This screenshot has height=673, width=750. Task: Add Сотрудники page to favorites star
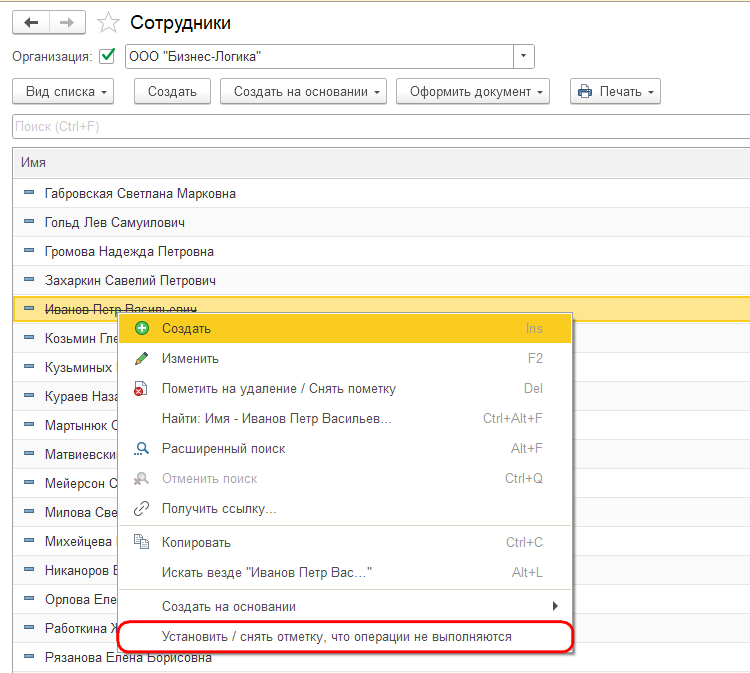coord(108,22)
